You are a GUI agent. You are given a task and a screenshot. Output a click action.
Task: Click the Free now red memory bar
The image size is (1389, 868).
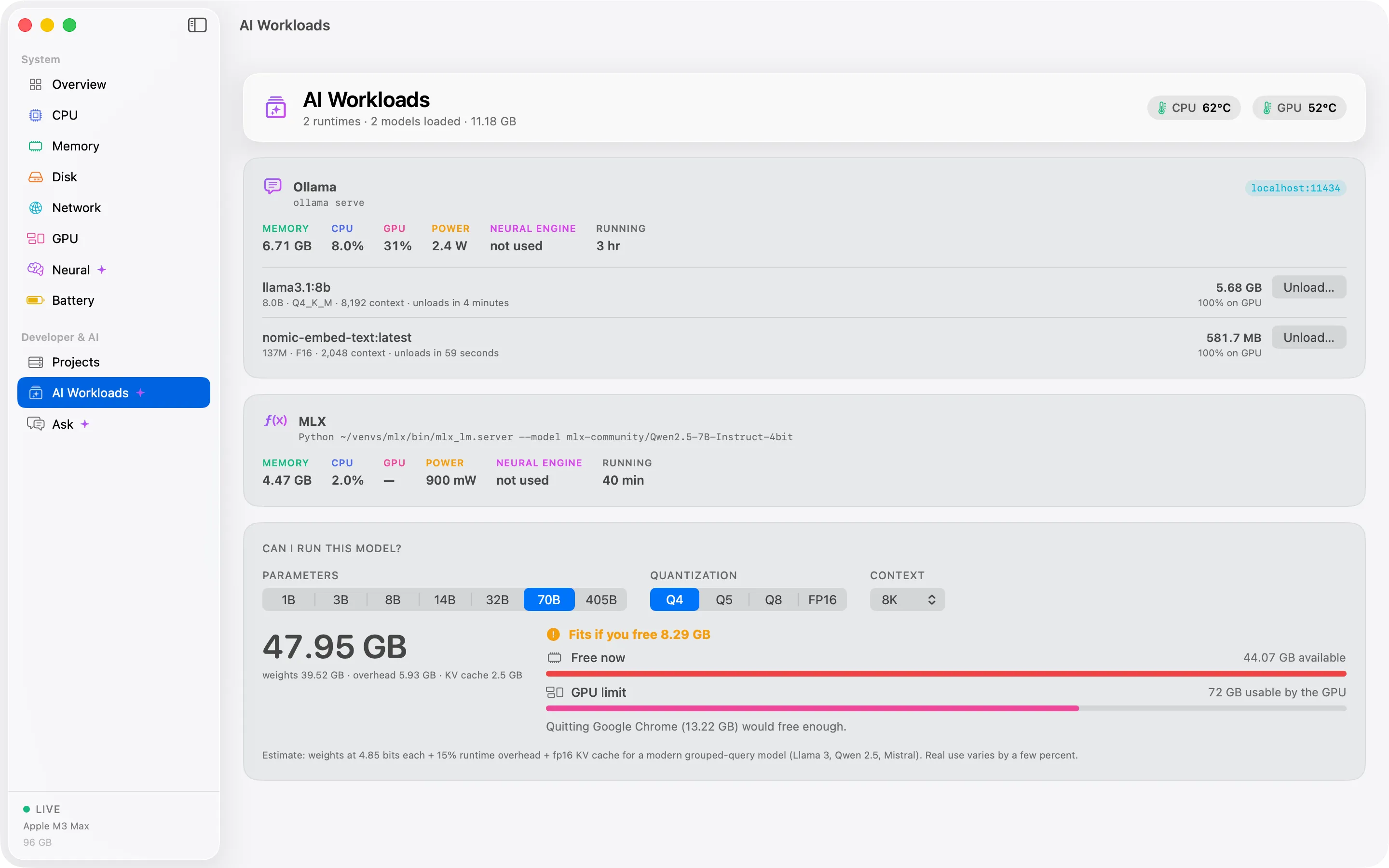[945, 674]
